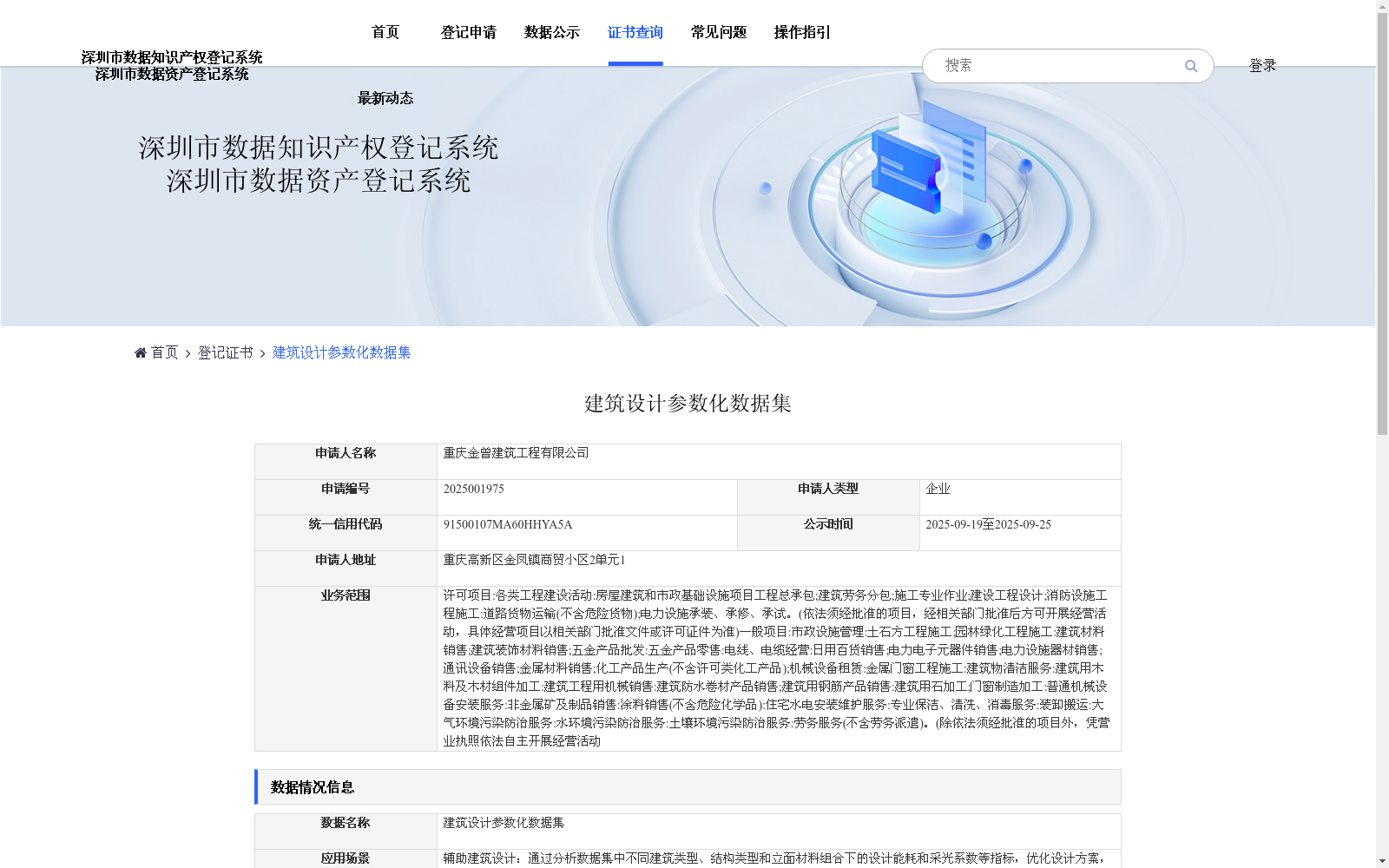The height and width of the screenshot is (868, 1389).
Task: Click the scrollbar down arrow
Action: (x=1382, y=861)
